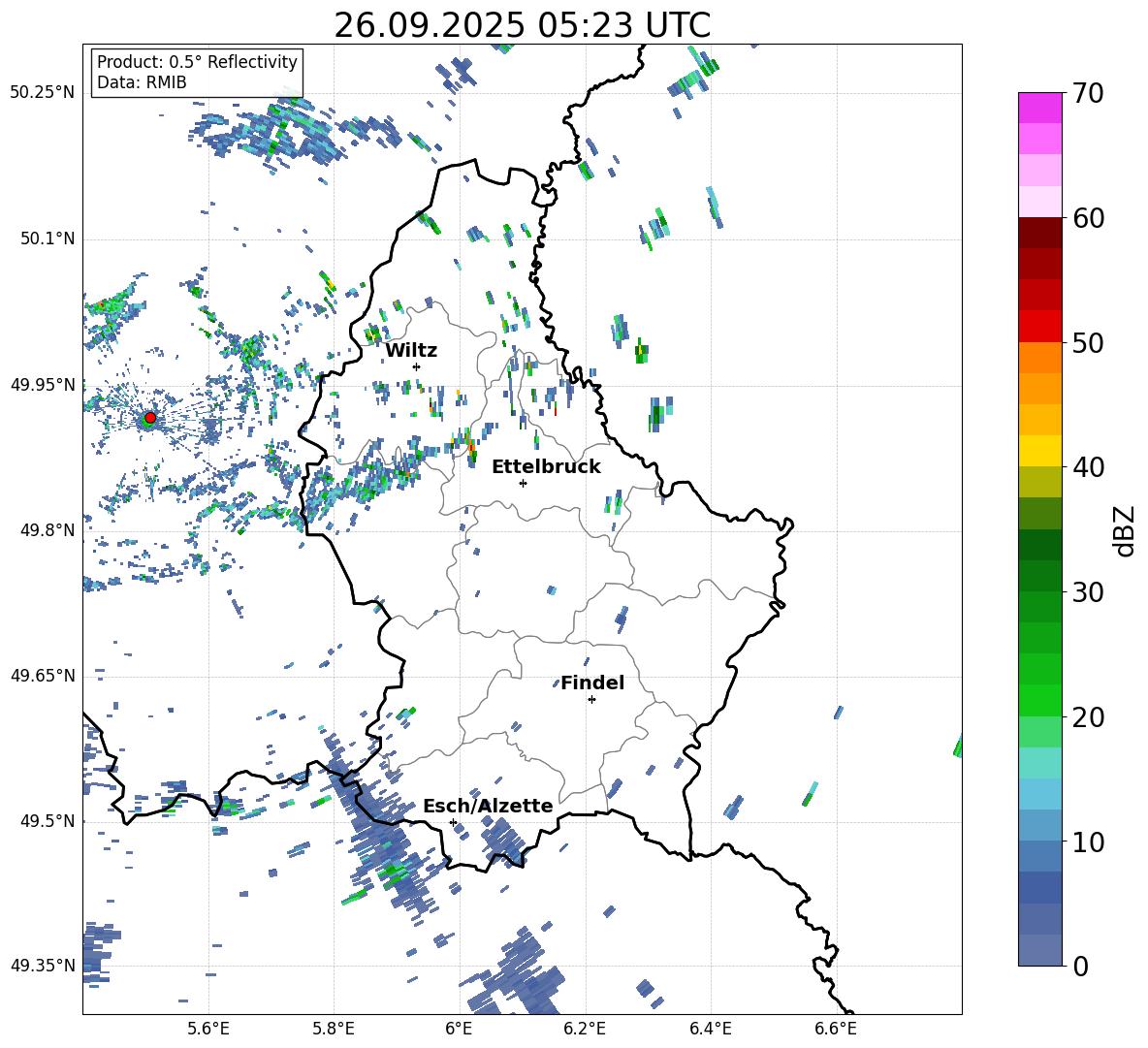Image resolution: width=1148 pixels, height=1048 pixels.
Task: Click the 26.09.2025 05:23 UTC title
Action: click(522, 25)
